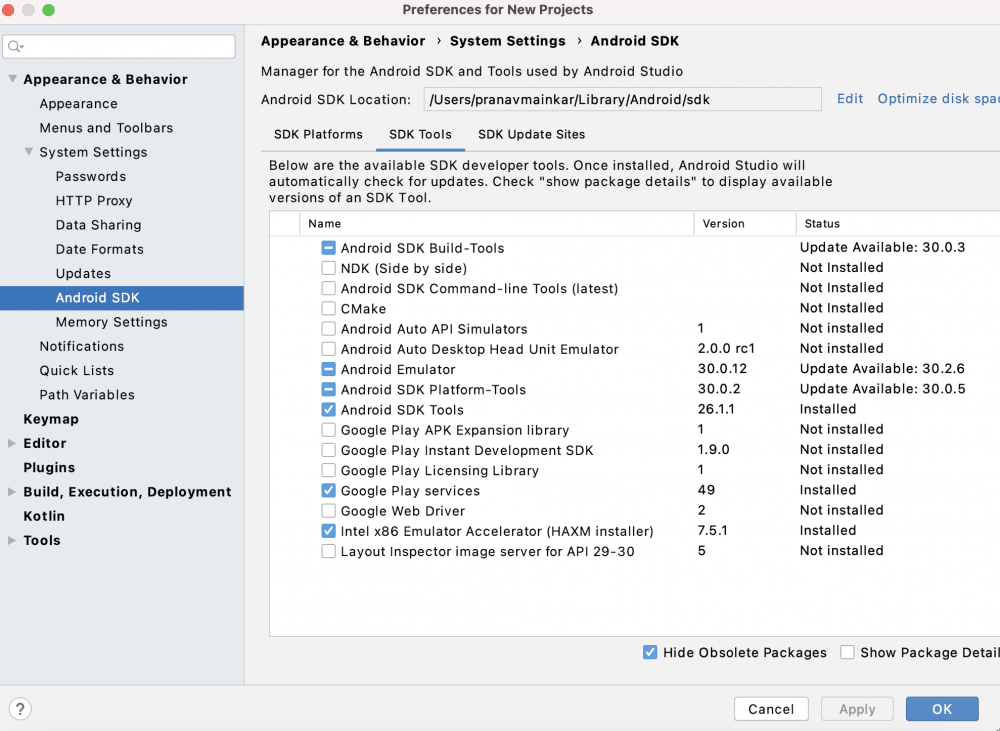
Task: Open the Updates settings page
Action: point(83,273)
